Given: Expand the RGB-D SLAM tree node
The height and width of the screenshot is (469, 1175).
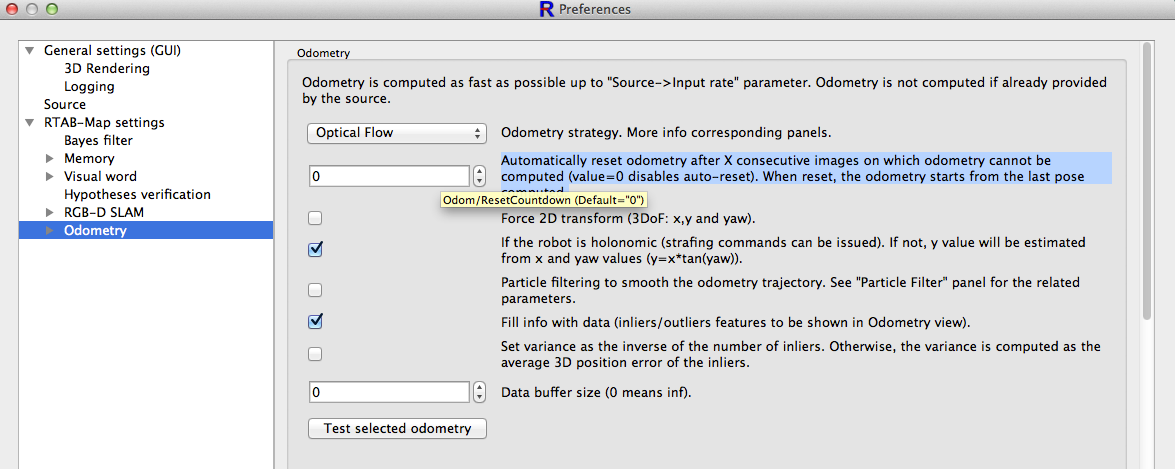Looking at the screenshot, I should point(50,213).
